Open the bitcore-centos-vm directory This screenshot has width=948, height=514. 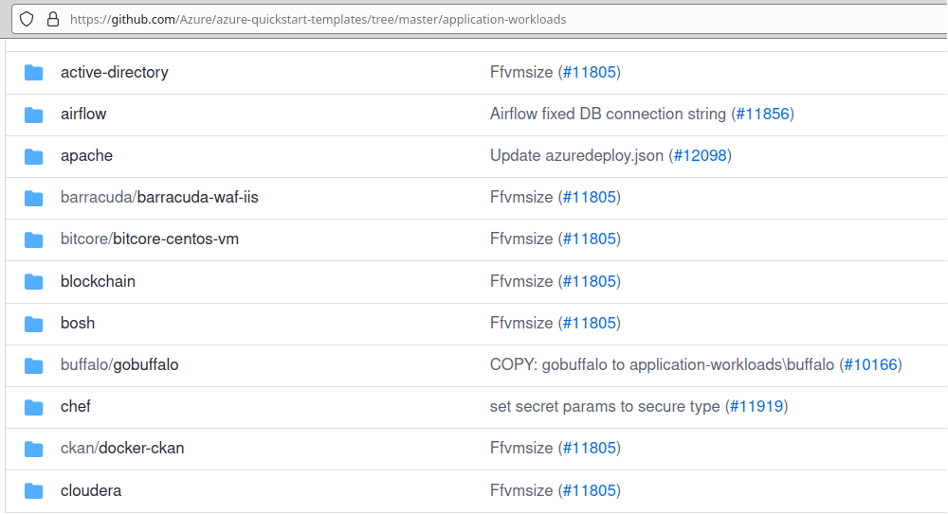[x=175, y=239]
